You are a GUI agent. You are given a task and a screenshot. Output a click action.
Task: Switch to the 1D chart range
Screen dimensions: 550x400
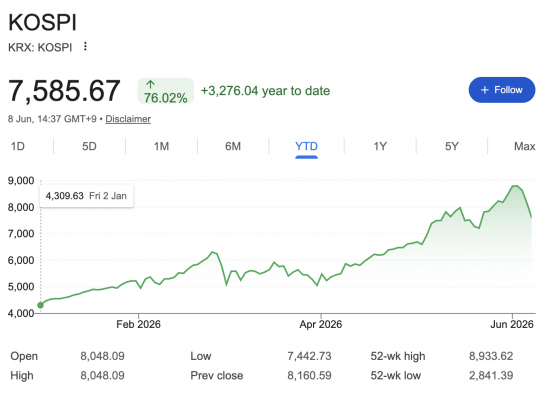[18, 146]
